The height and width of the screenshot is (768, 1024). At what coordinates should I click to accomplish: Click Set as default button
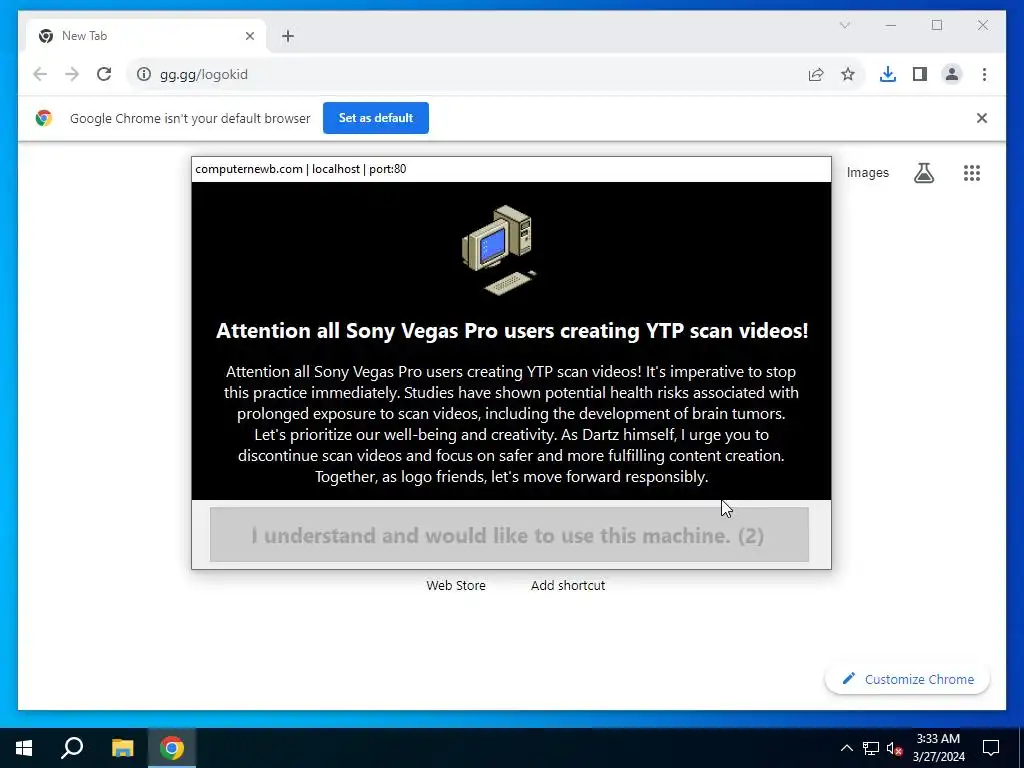pyautogui.click(x=376, y=118)
